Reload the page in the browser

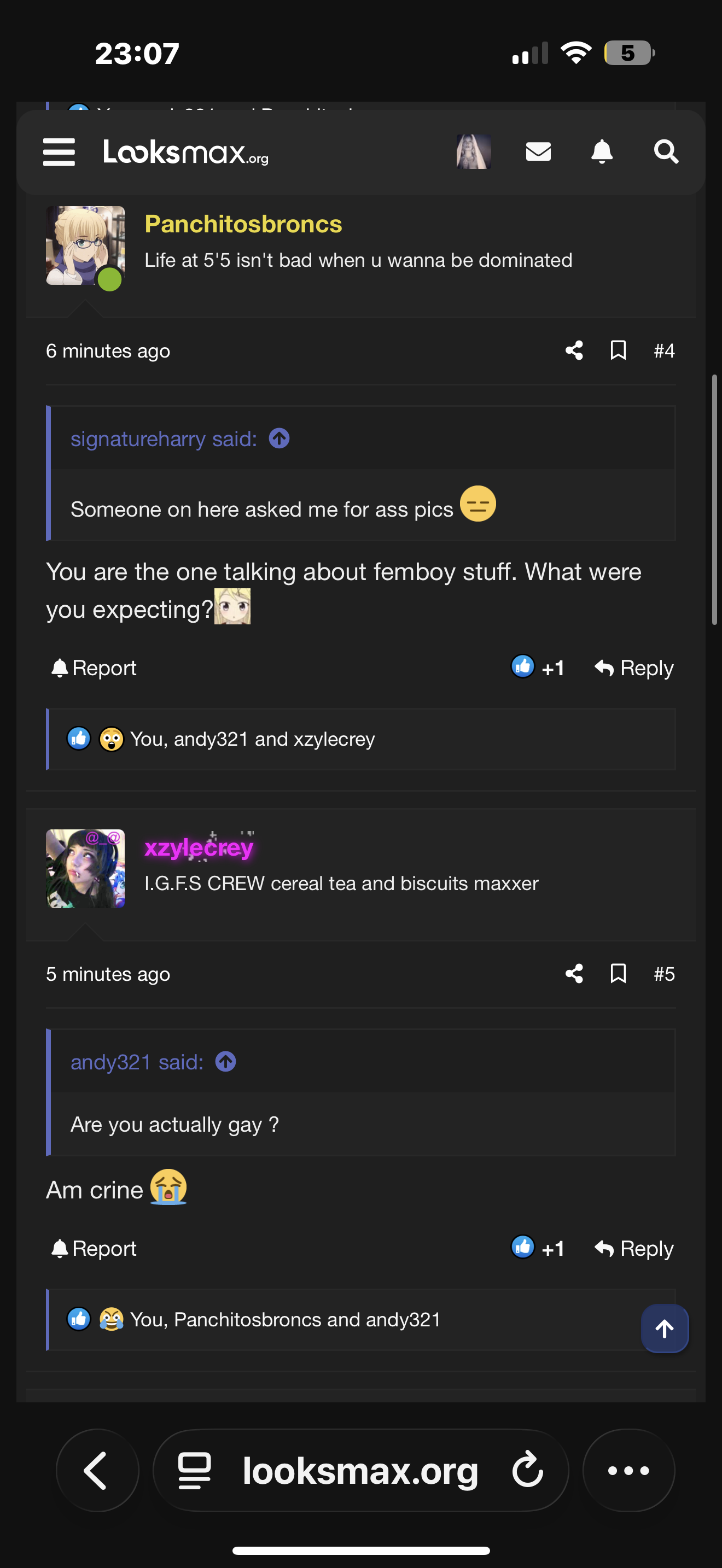(x=527, y=1471)
